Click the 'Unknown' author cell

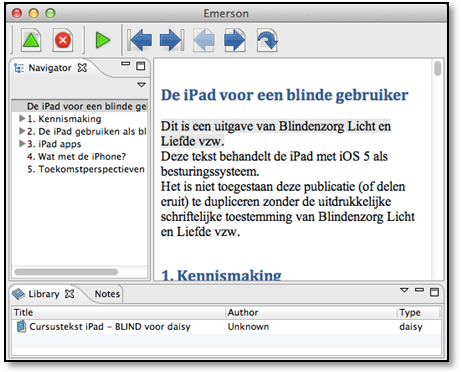coord(248,327)
